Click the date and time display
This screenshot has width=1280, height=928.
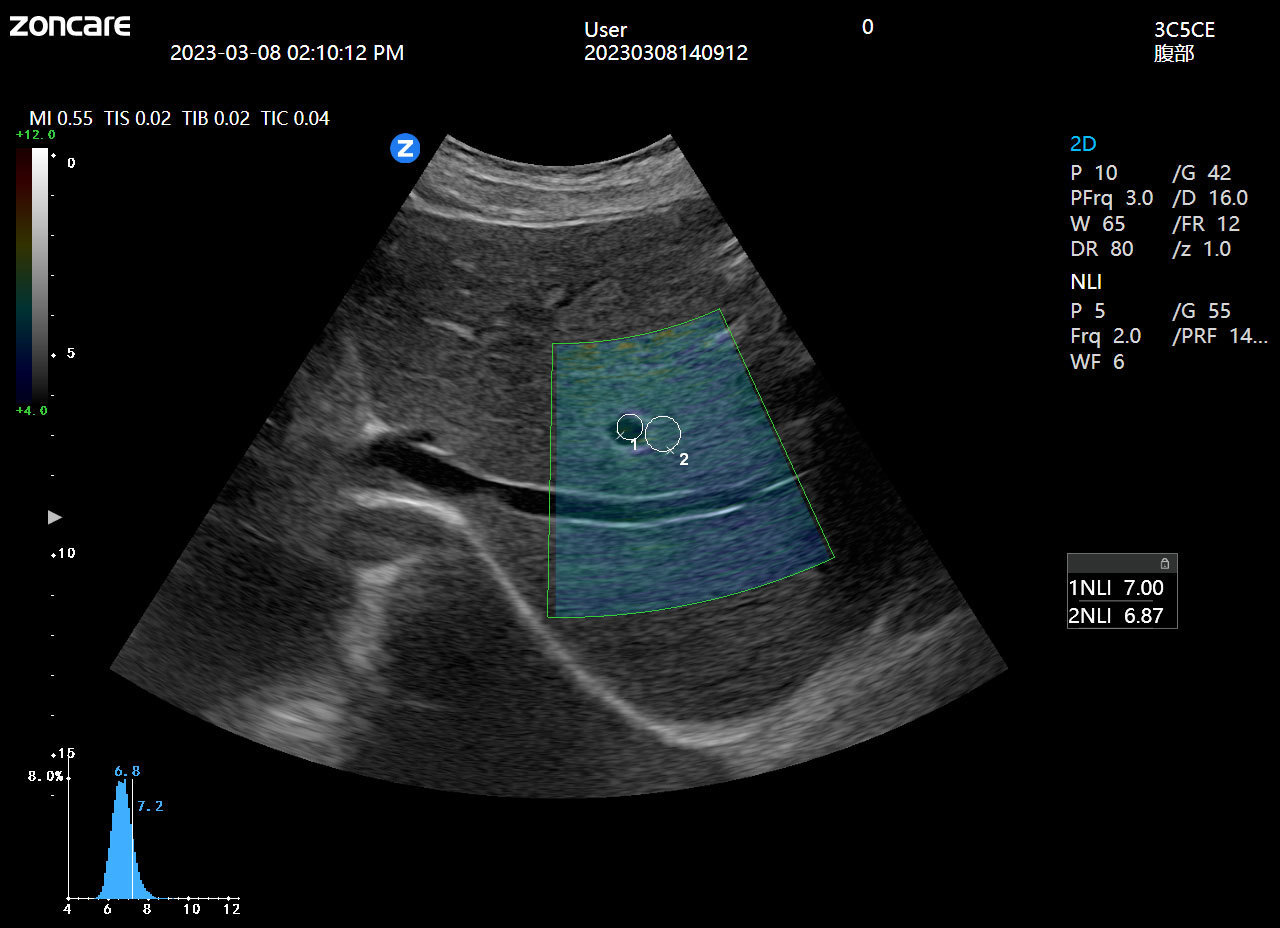287,53
